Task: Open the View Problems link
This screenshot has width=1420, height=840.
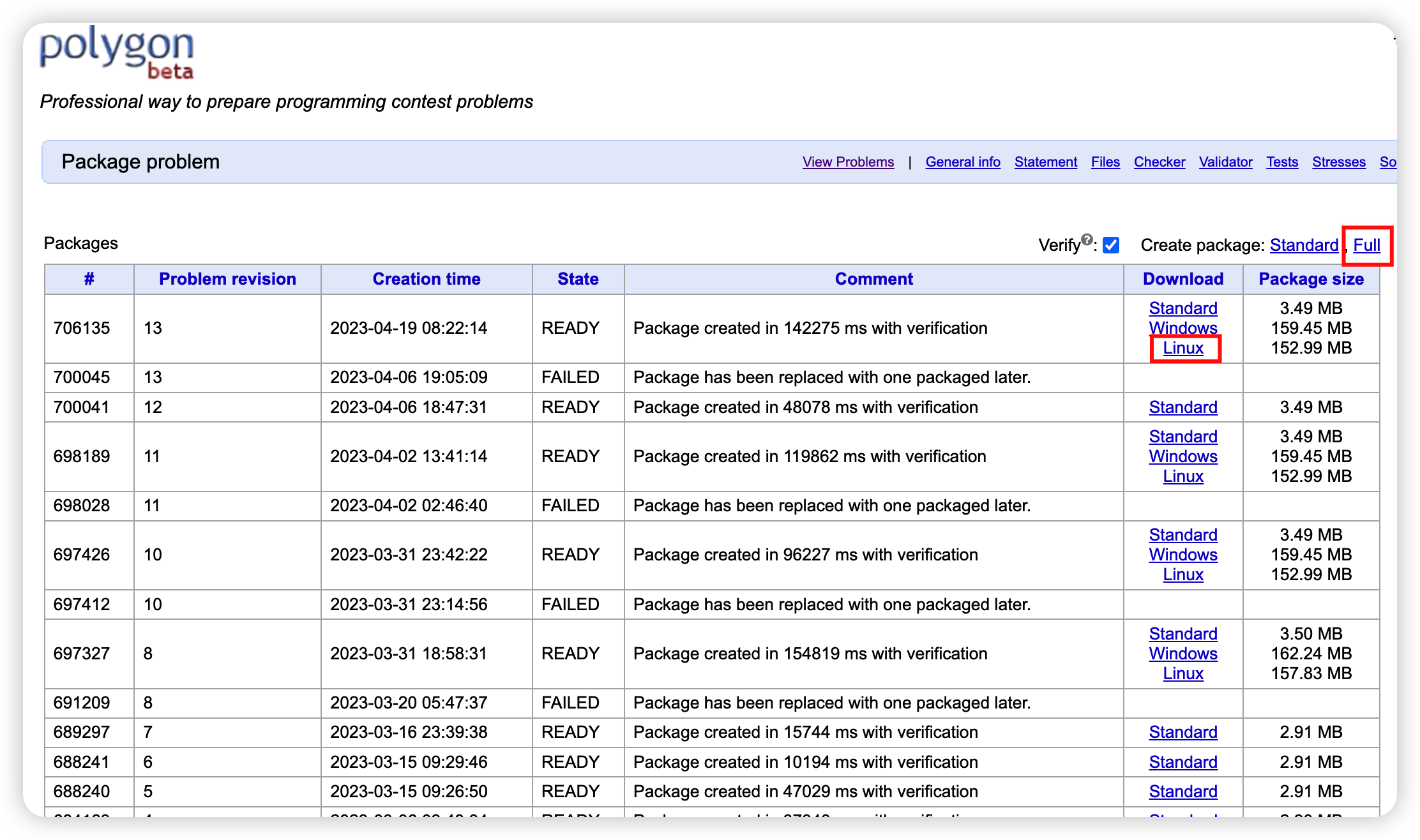Action: [x=848, y=162]
